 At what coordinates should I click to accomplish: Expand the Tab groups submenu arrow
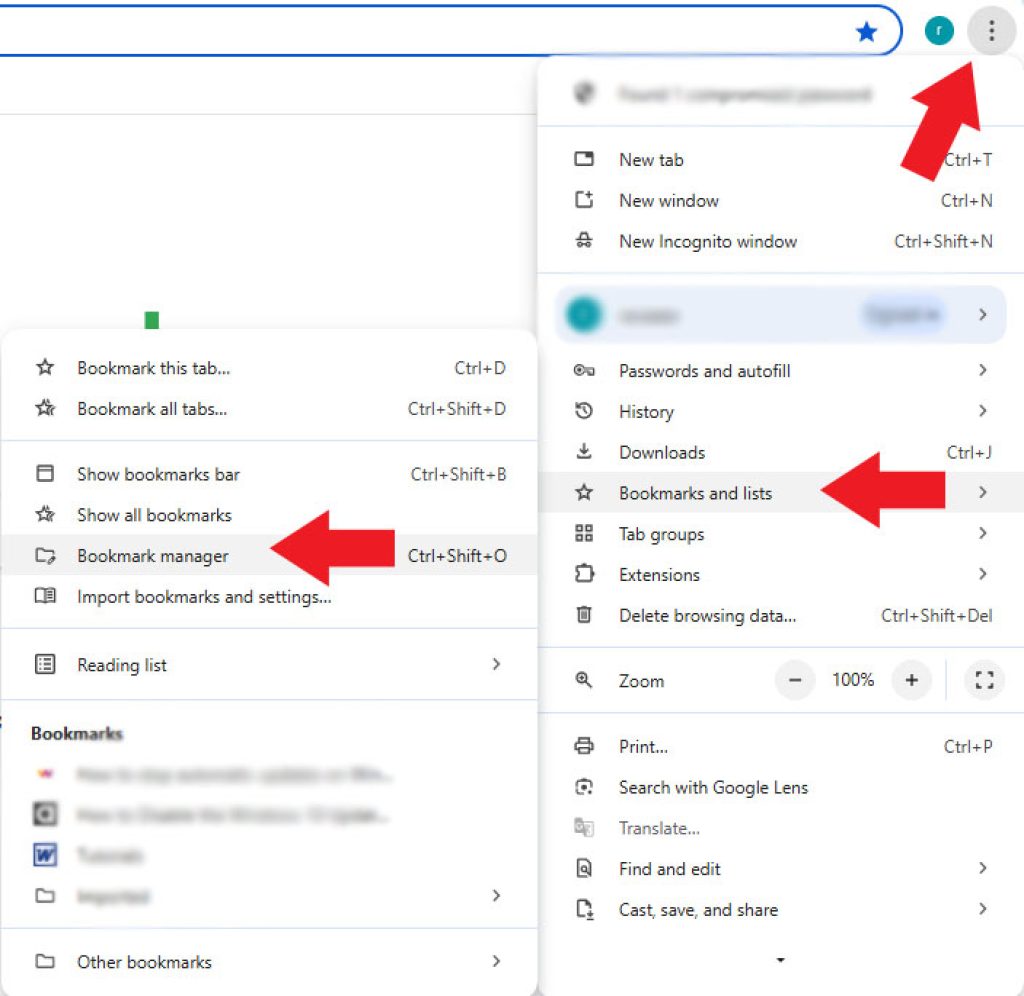[983, 533]
